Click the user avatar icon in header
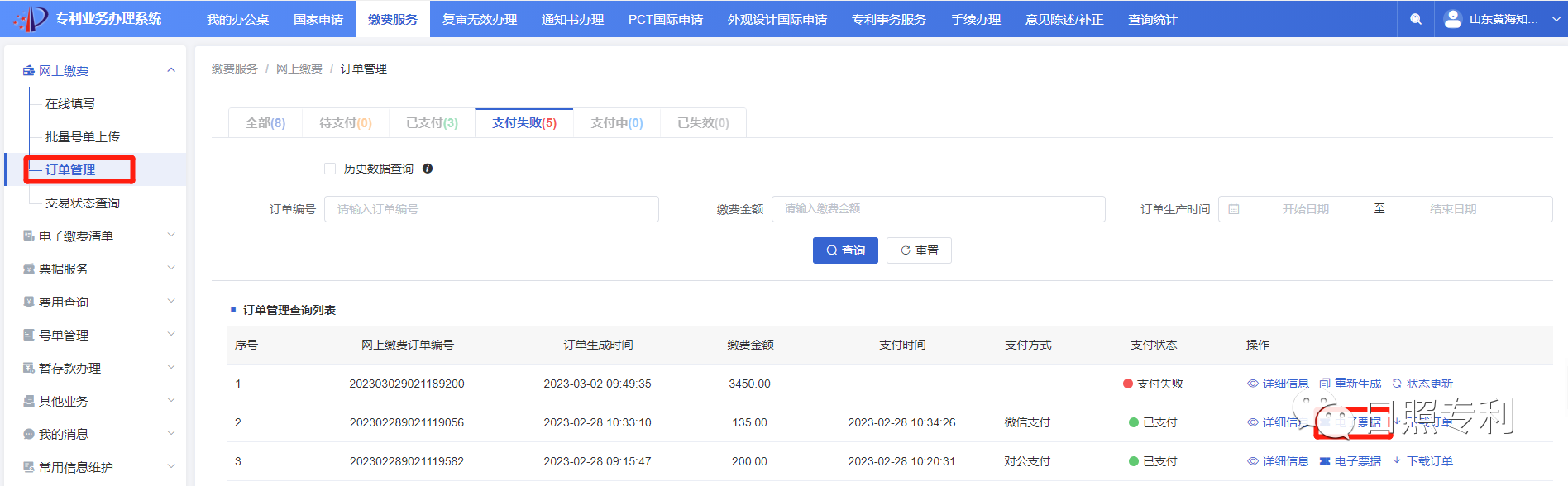The height and width of the screenshot is (486, 1568). pos(1453,19)
